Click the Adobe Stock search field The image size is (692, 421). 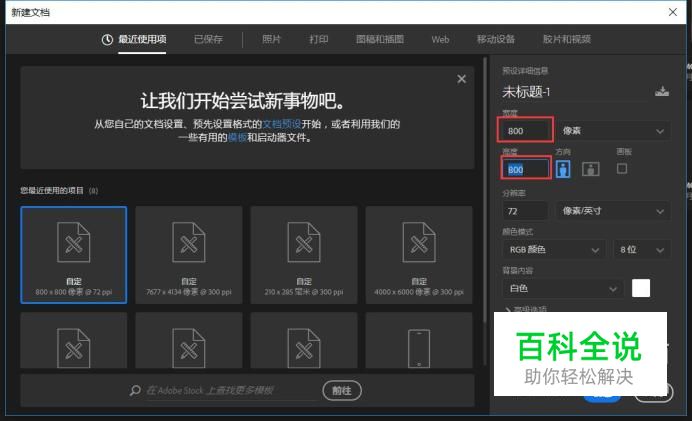[230, 391]
